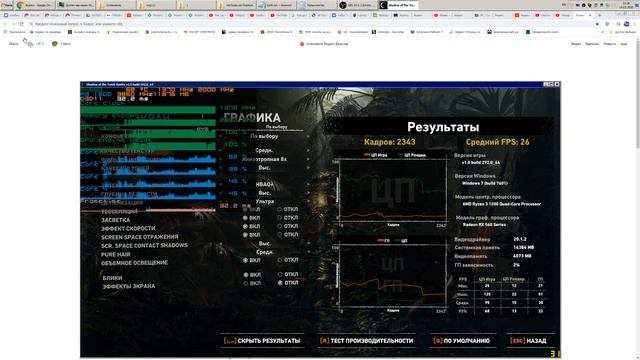
Task: Click right arrow next to Анизотропная 8x
Action: tap(308, 159)
